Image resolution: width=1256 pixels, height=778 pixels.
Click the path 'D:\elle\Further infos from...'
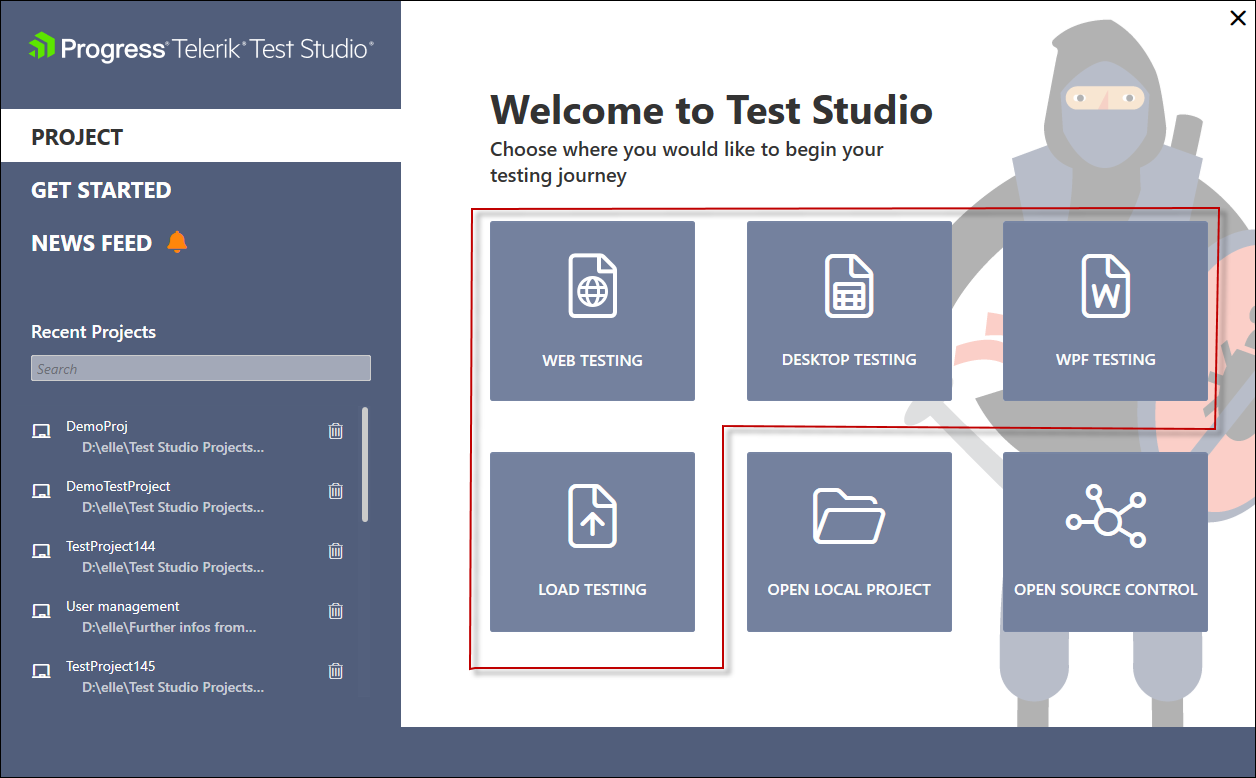(169, 628)
